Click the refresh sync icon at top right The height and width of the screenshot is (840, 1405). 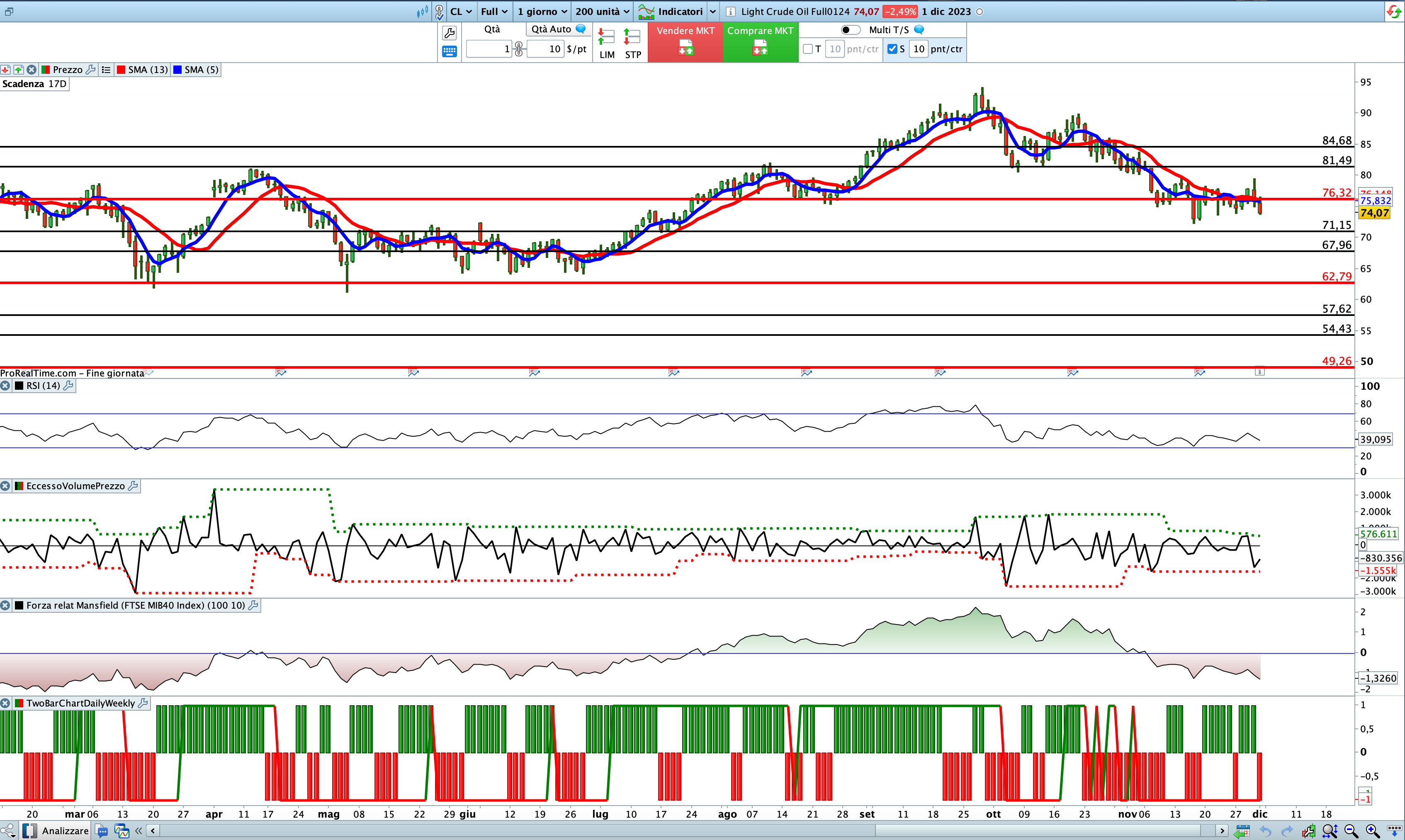1394,11
